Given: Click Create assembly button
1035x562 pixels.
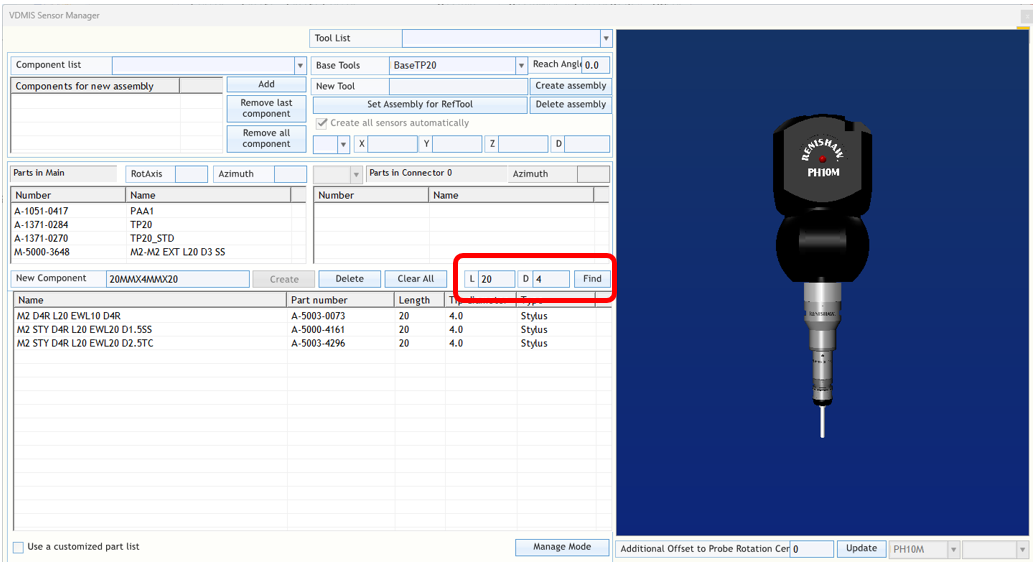Looking at the screenshot, I should [x=570, y=86].
